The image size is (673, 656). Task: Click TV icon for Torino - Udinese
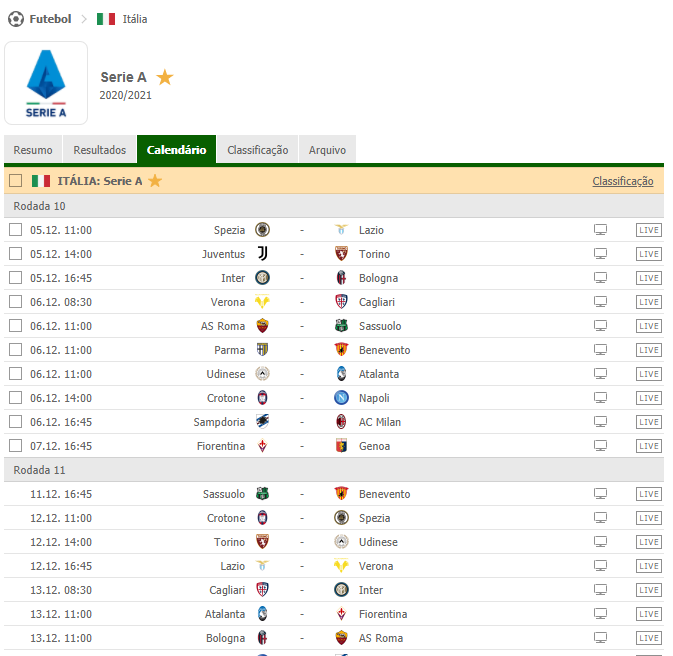tap(600, 542)
